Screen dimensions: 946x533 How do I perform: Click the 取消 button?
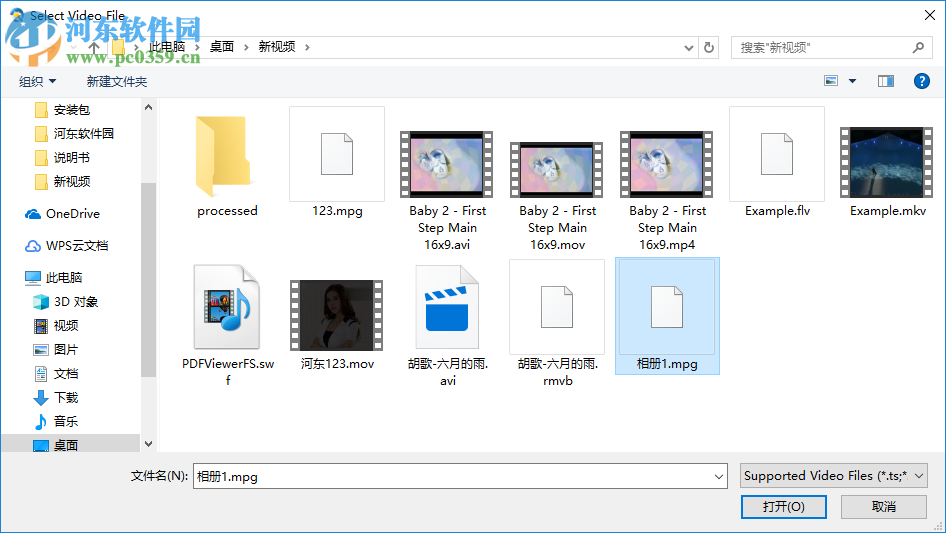click(884, 506)
